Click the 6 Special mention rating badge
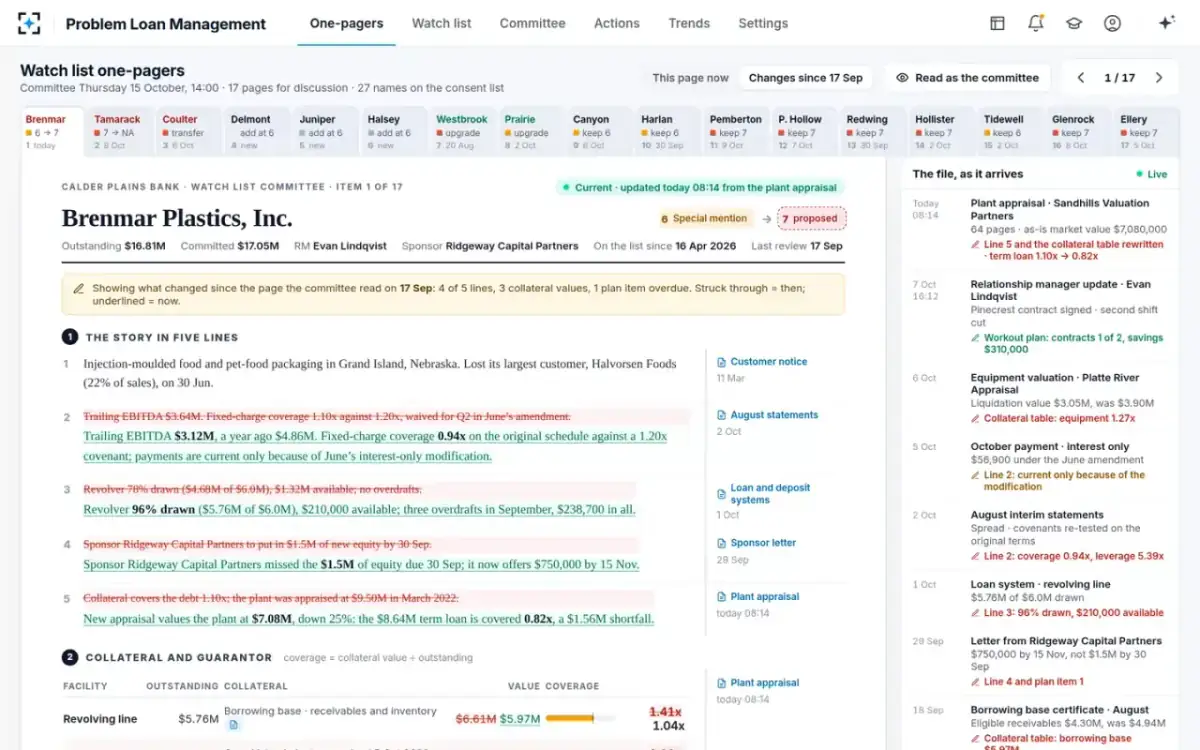 point(706,218)
